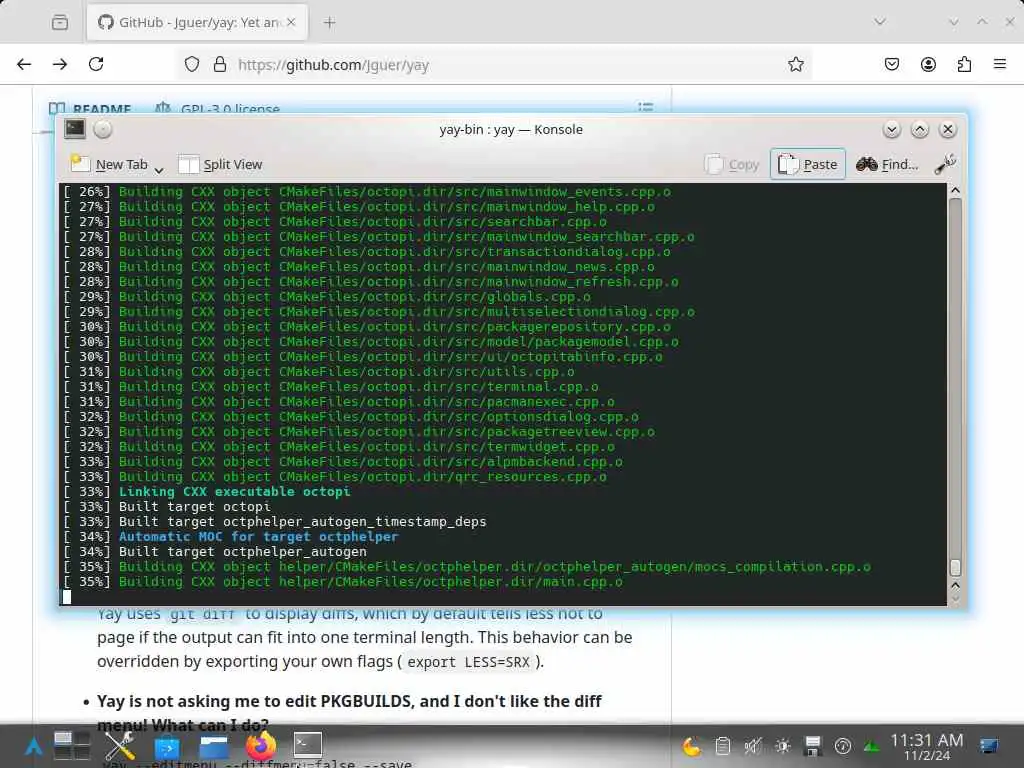Expand the Firefox list all tabs chevron
Screen dimensions: 1024x768
point(880,22)
